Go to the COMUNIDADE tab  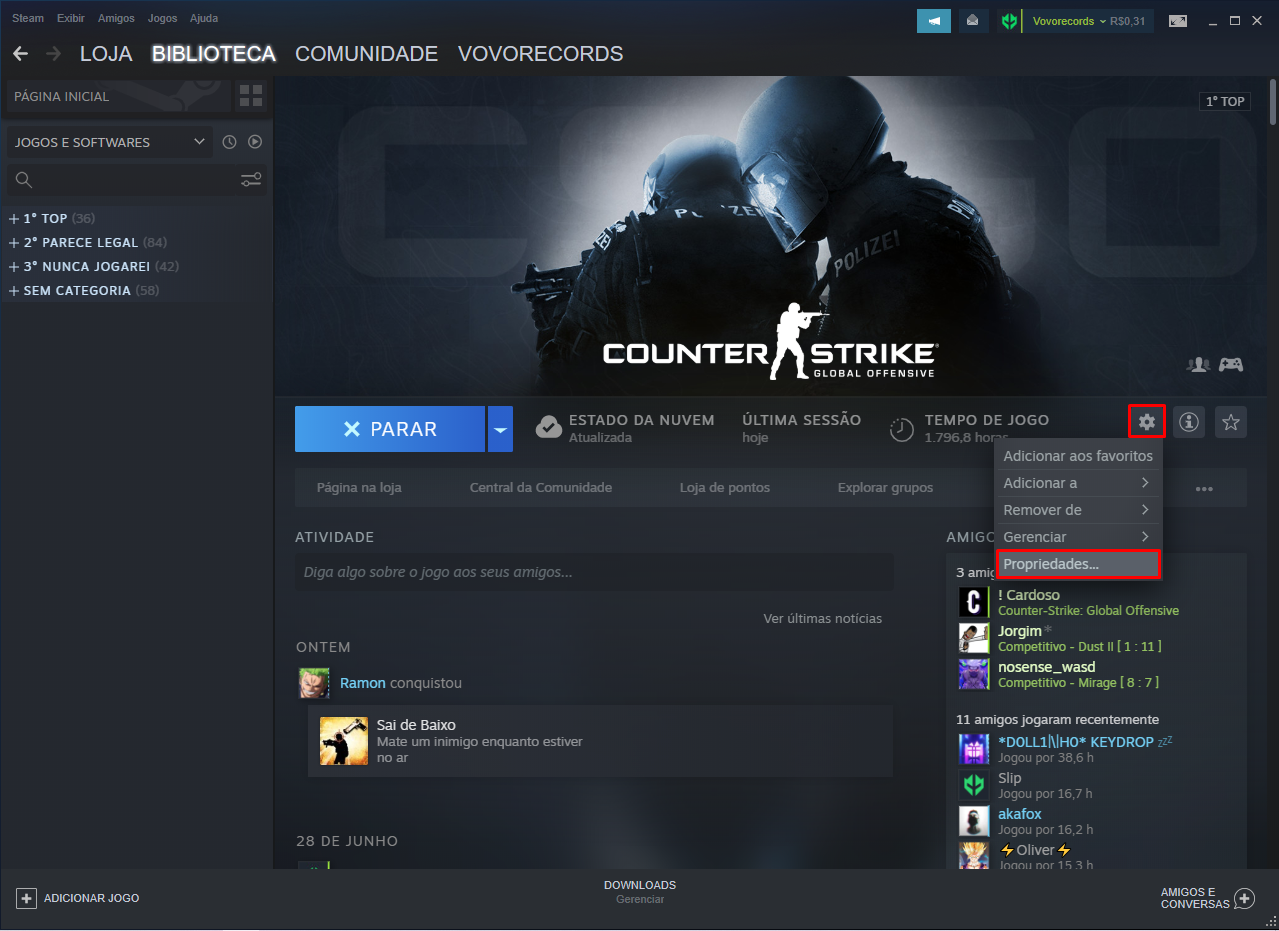pyautogui.click(x=366, y=54)
